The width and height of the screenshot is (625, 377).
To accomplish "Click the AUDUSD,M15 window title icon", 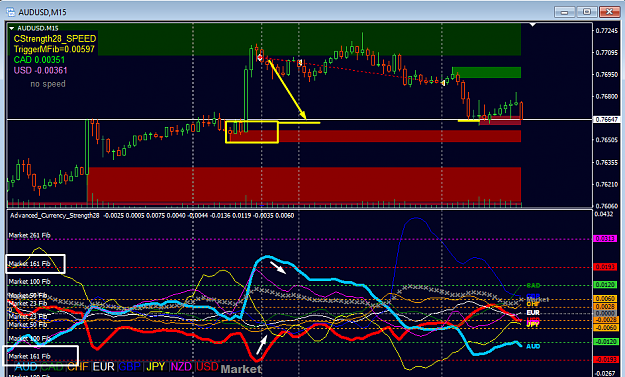I will point(10,12).
